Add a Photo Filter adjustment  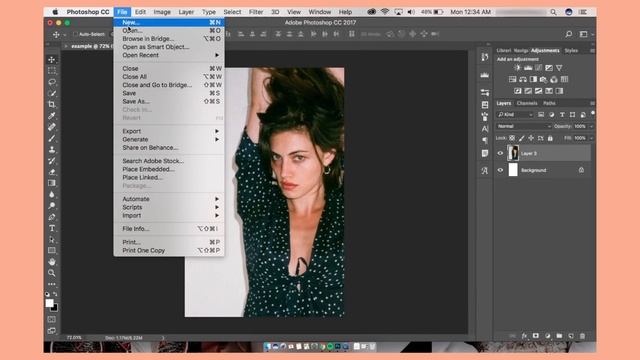point(543,79)
